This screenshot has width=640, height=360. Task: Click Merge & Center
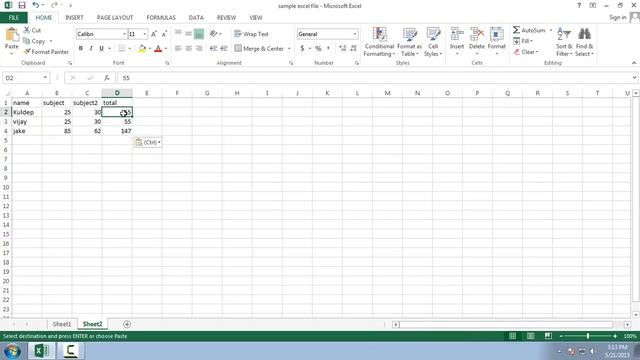point(259,49)
